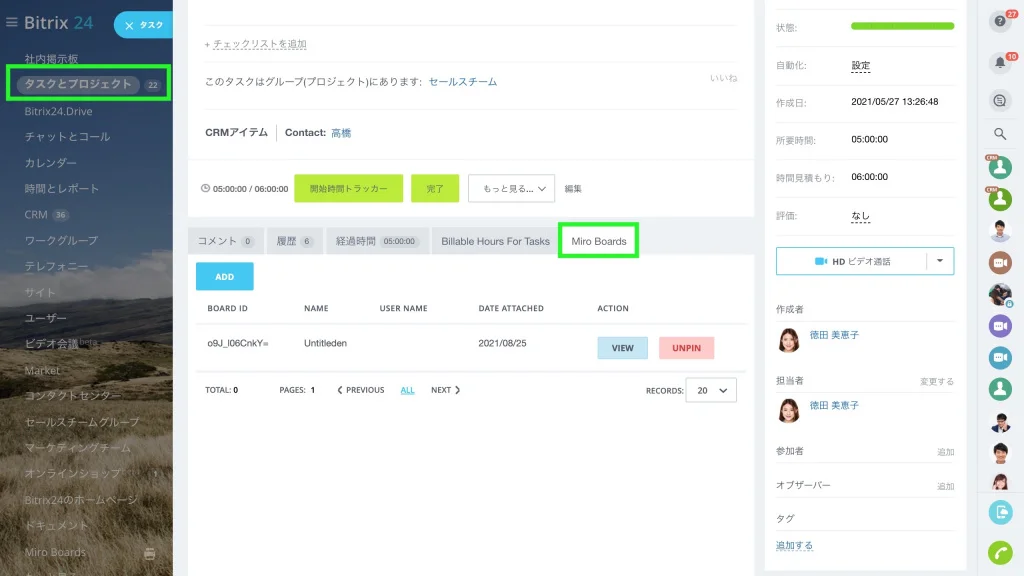This screenshot has width=1024, height=576.
Task: Open the Billable Hours For Tasks tab
Action: point(495,241)
